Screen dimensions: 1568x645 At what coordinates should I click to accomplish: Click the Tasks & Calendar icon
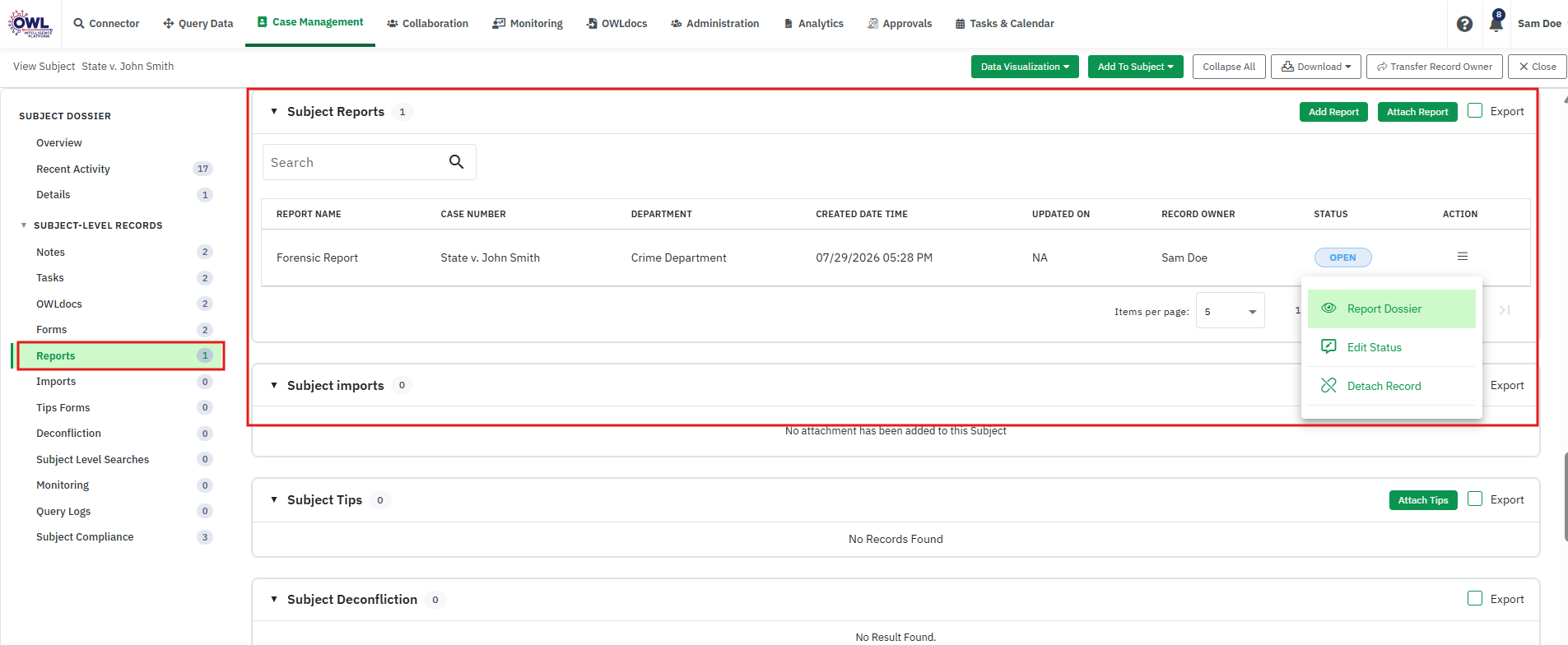pyautogui.click(x=960, y=24)
